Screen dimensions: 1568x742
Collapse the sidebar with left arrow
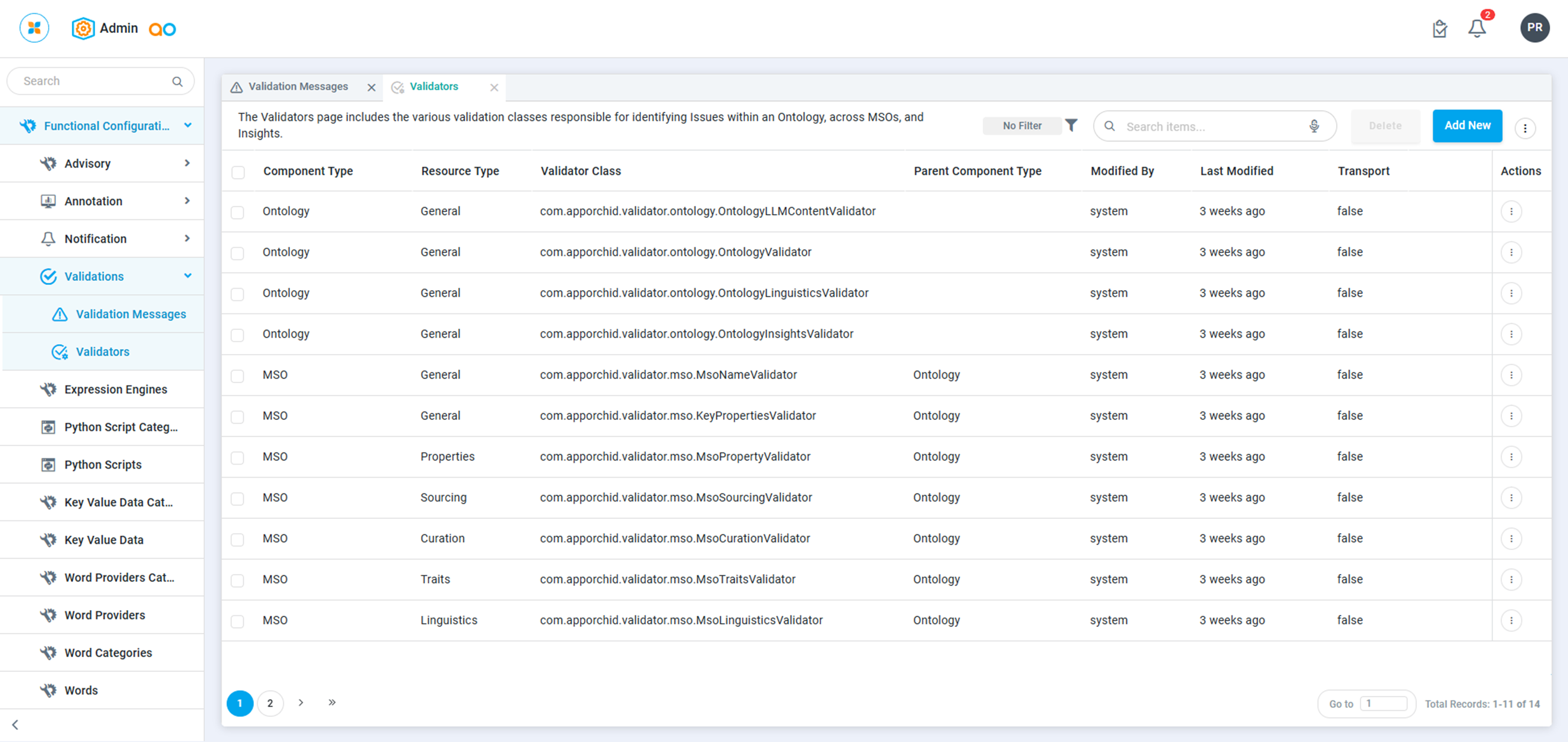coord(15,724)
